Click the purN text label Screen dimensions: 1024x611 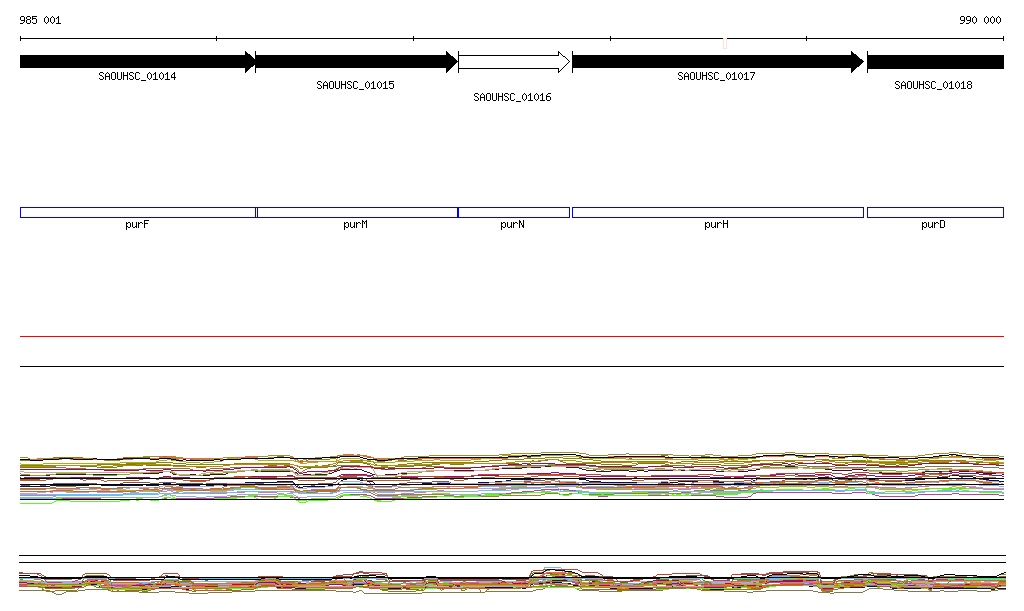tap(512, 225)
